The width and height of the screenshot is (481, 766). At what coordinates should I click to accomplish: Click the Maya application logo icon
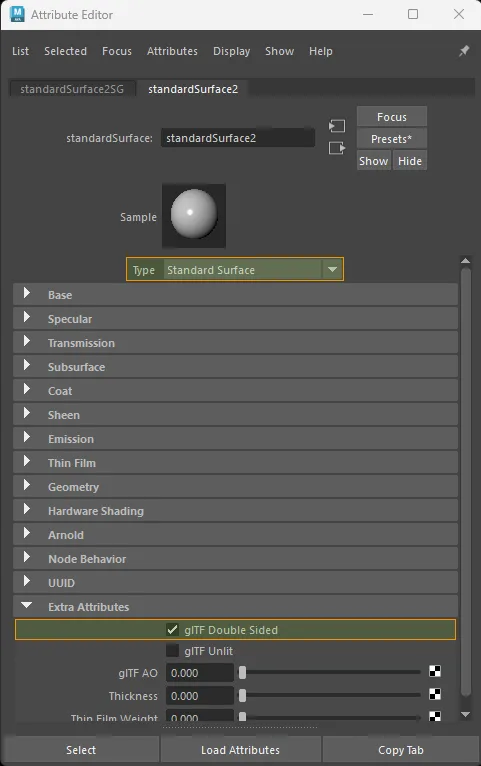click(x=17, y=14)
